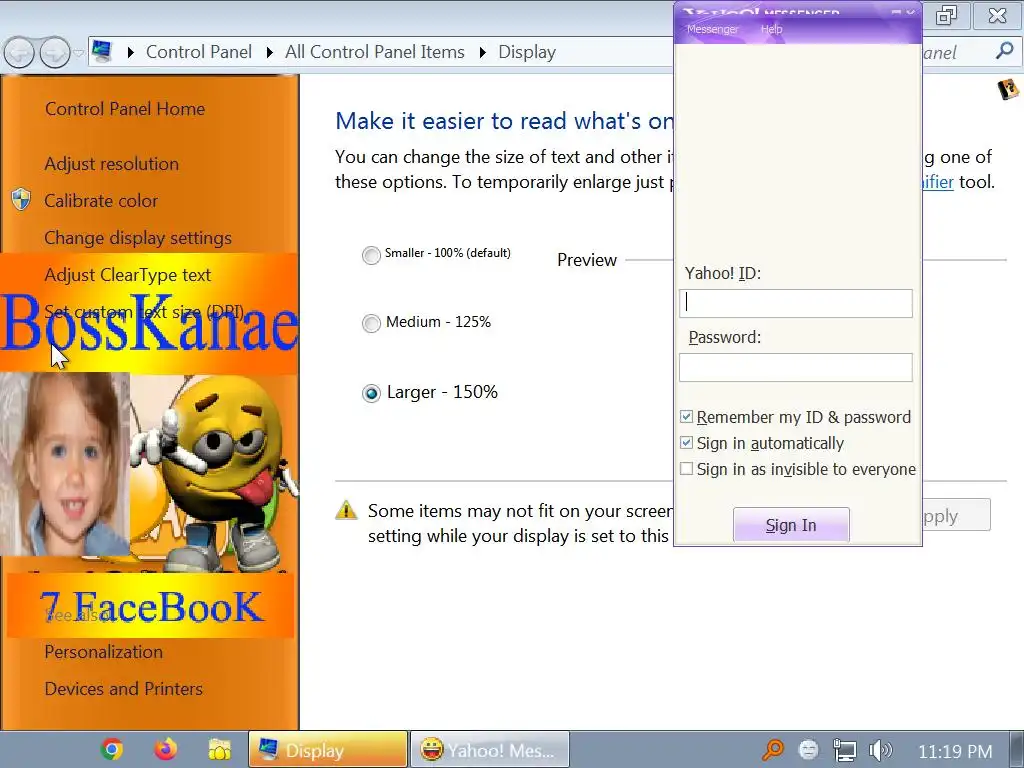Click the restore button of Display window
1024x768 pixels.
point(946,15)
